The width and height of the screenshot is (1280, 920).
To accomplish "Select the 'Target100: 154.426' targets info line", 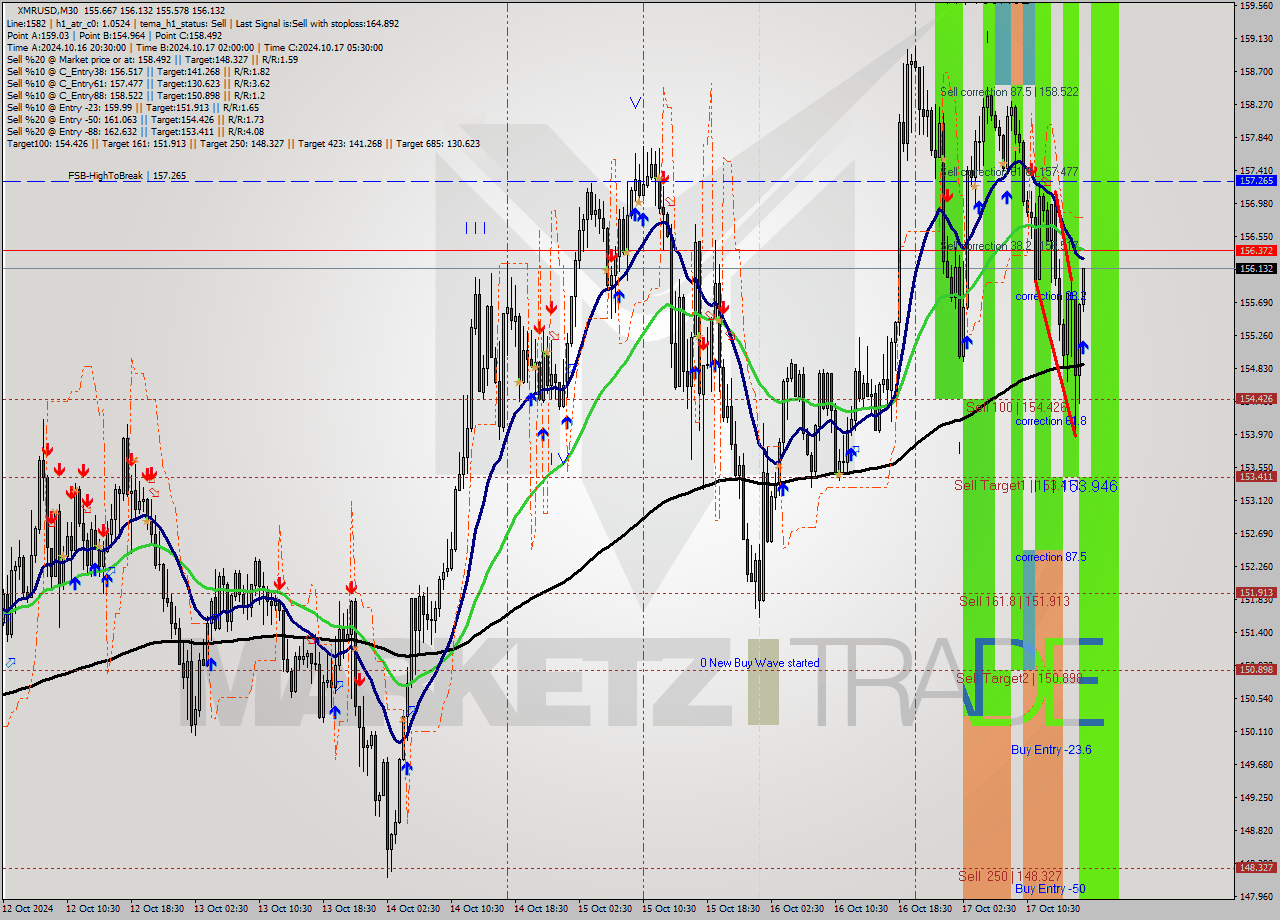I will [243, 143].
